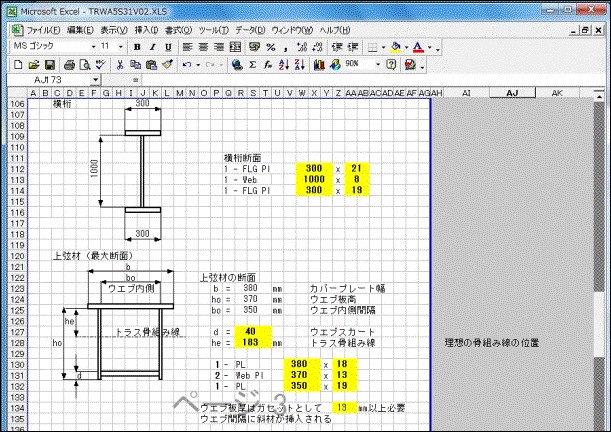
Task: Open font color dropdown arrow
Action: [430, 48]
